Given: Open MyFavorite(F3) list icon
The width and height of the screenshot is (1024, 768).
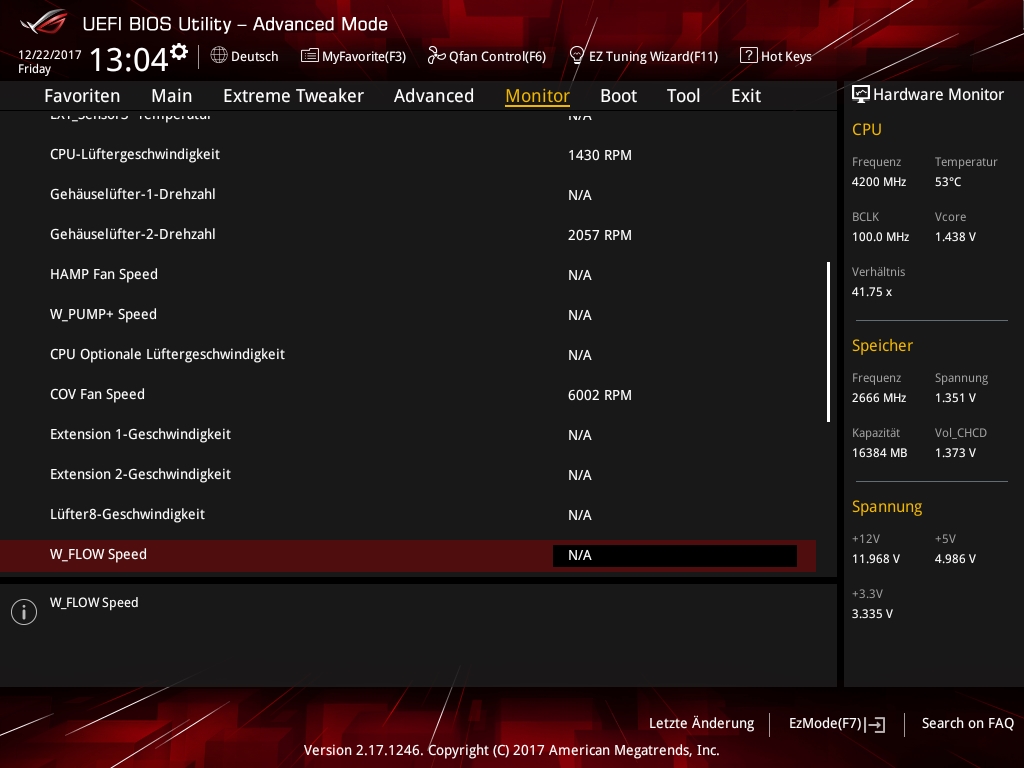Looking at the screenshot, I should (x=310, y=56).
